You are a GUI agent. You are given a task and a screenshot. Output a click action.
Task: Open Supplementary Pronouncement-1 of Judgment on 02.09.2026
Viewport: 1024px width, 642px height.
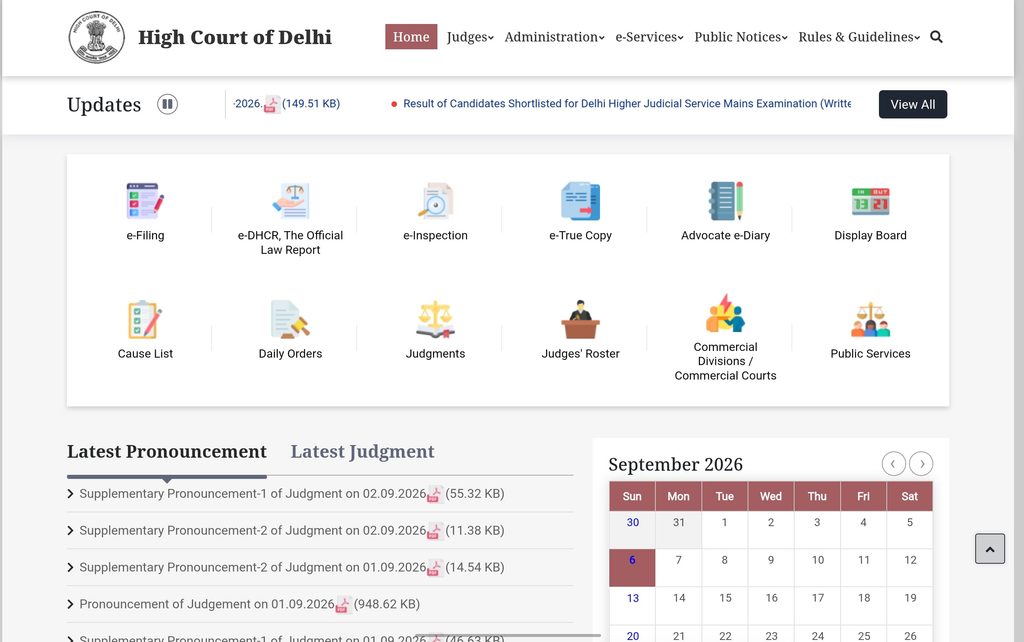tap(253, 494)
